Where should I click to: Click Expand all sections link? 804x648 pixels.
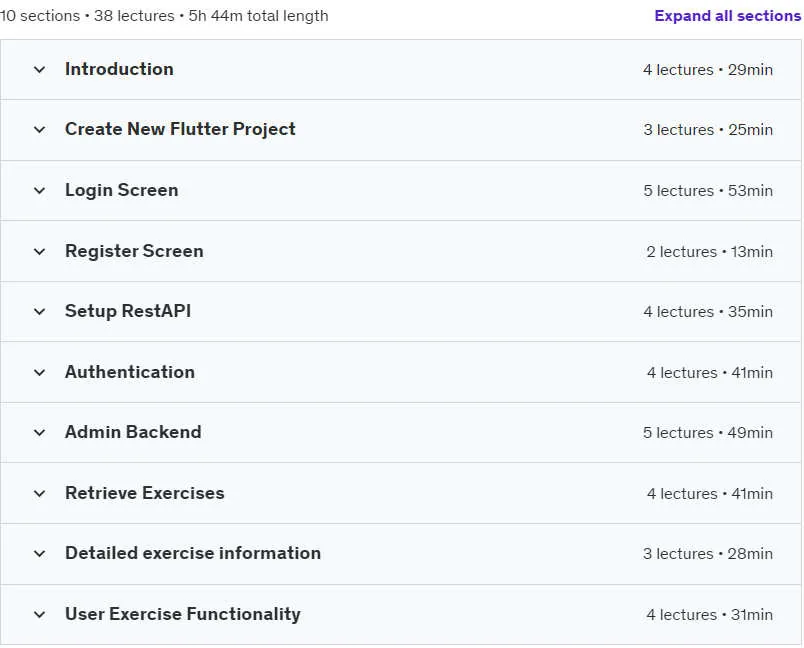(x=728, y=16)
